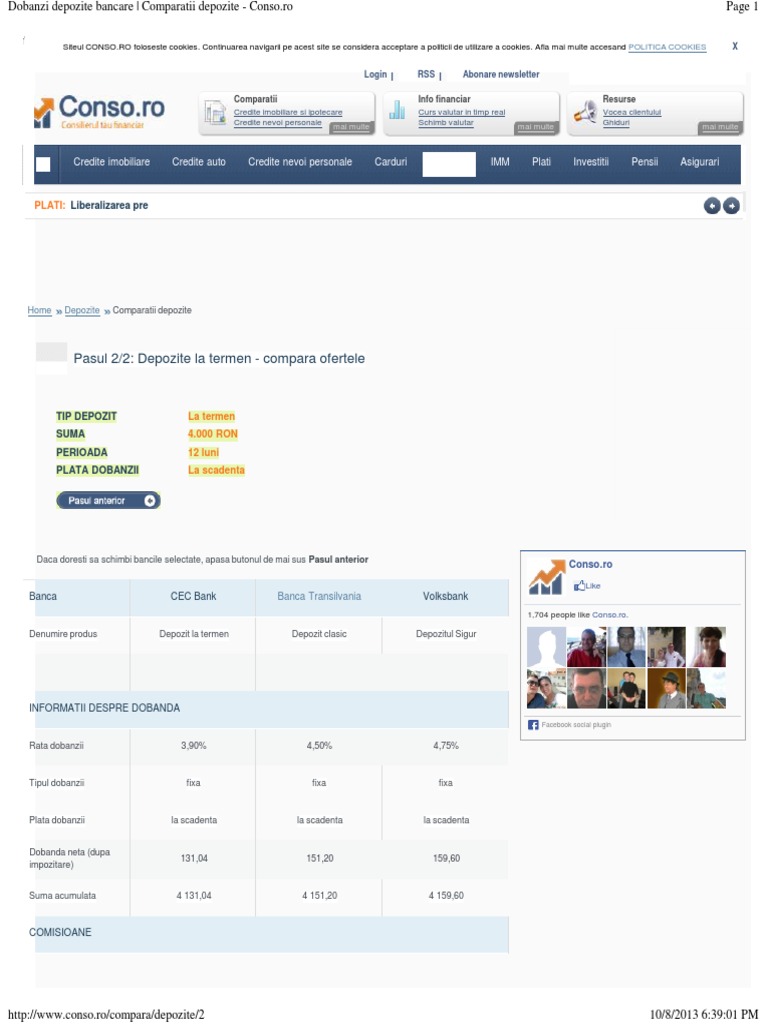
Task: Click the Volksbank column header
Action: tap(445, 596)
